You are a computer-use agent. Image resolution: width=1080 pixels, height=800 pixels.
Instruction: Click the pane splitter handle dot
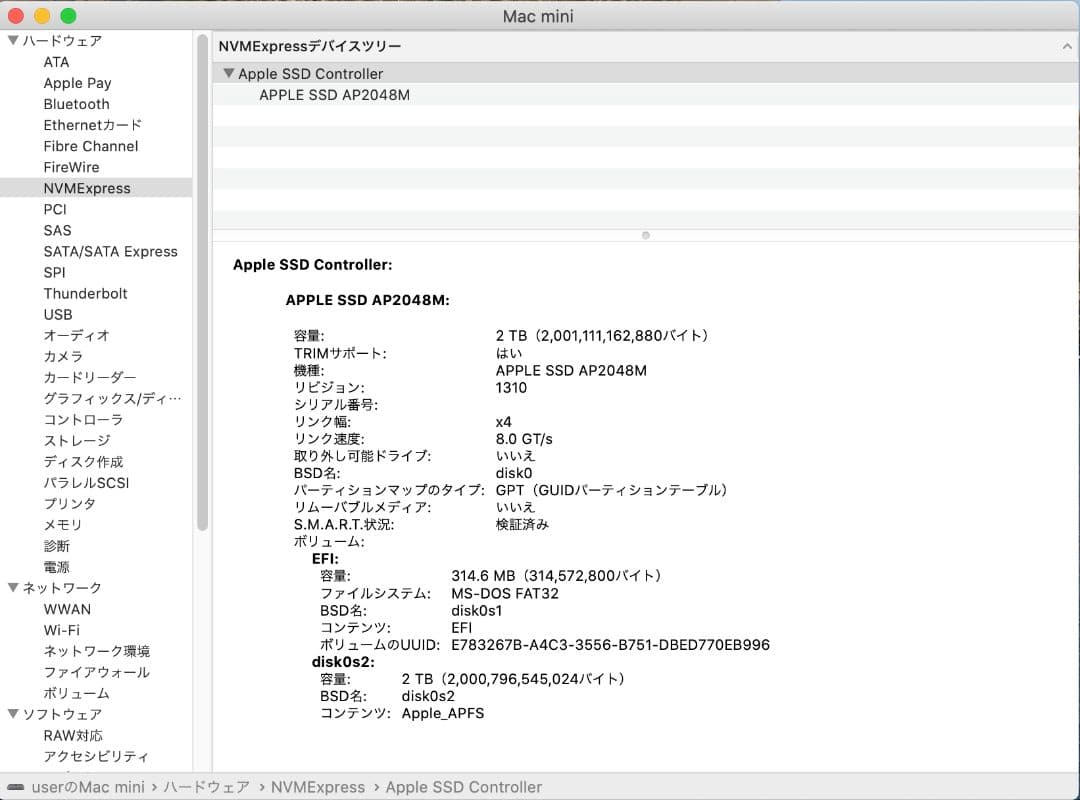click(645, 236)
